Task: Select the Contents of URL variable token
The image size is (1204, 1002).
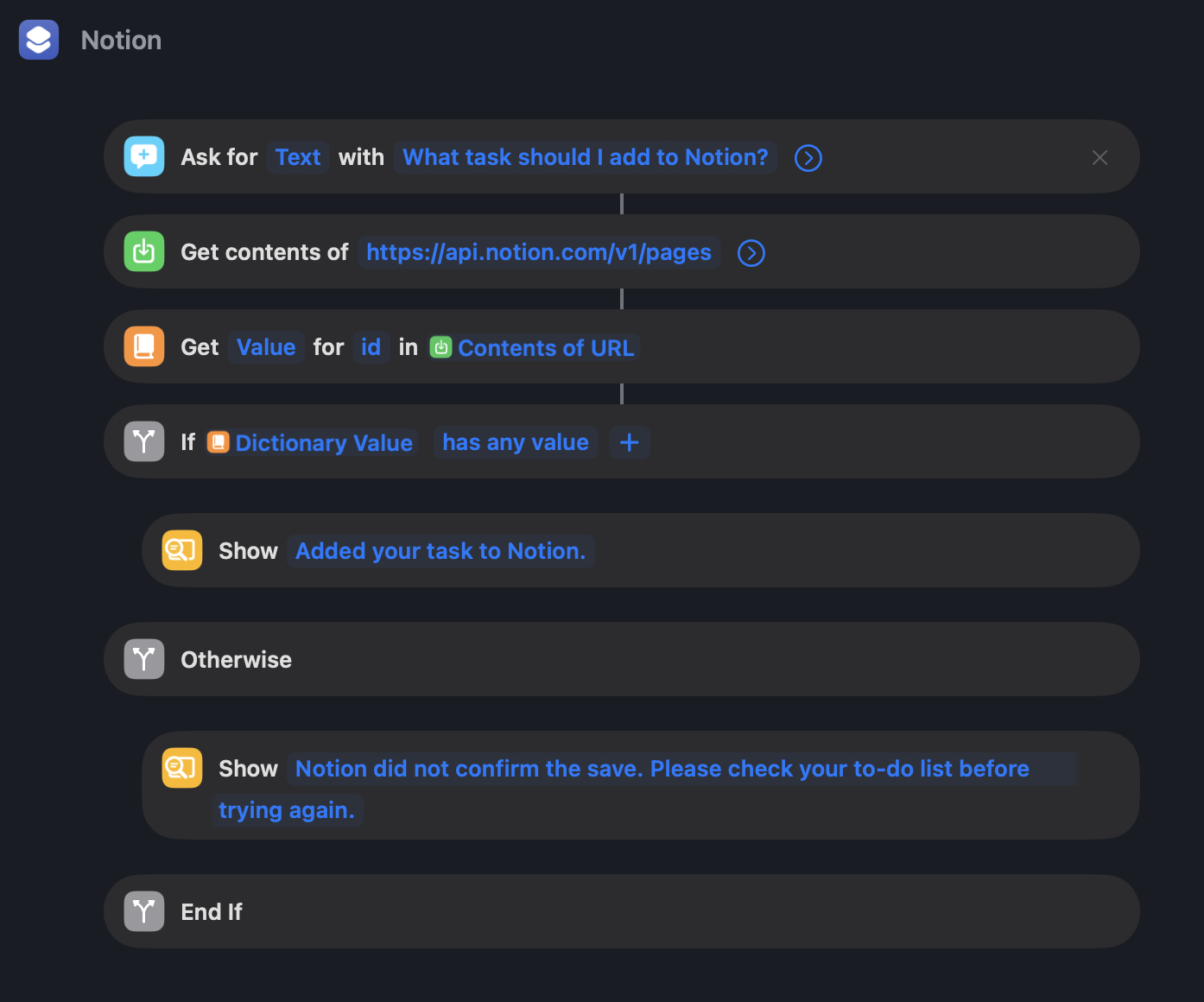Action: point(533,347)
